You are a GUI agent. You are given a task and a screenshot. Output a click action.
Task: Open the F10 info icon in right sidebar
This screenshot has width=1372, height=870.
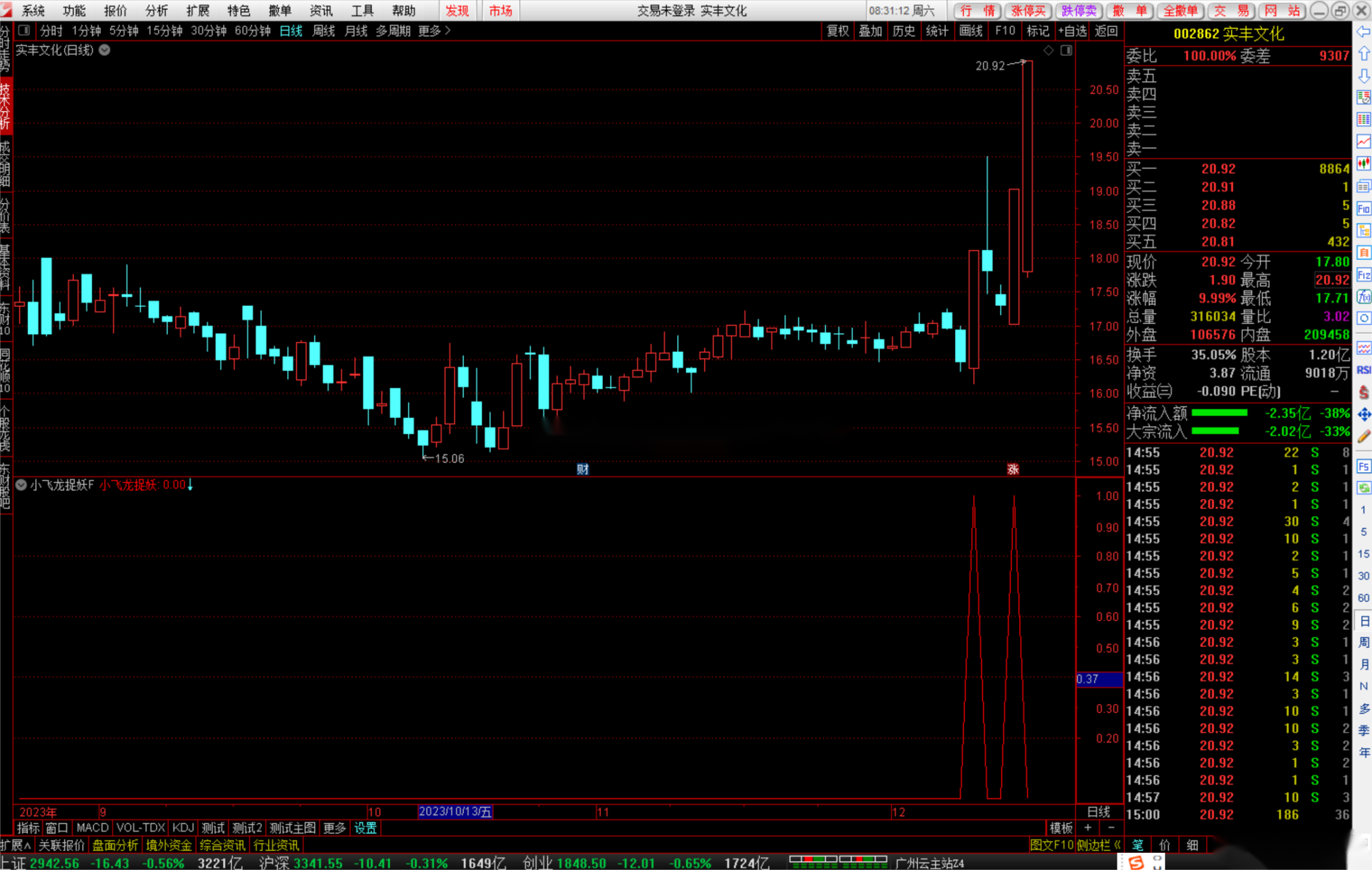click(1363, 208)
